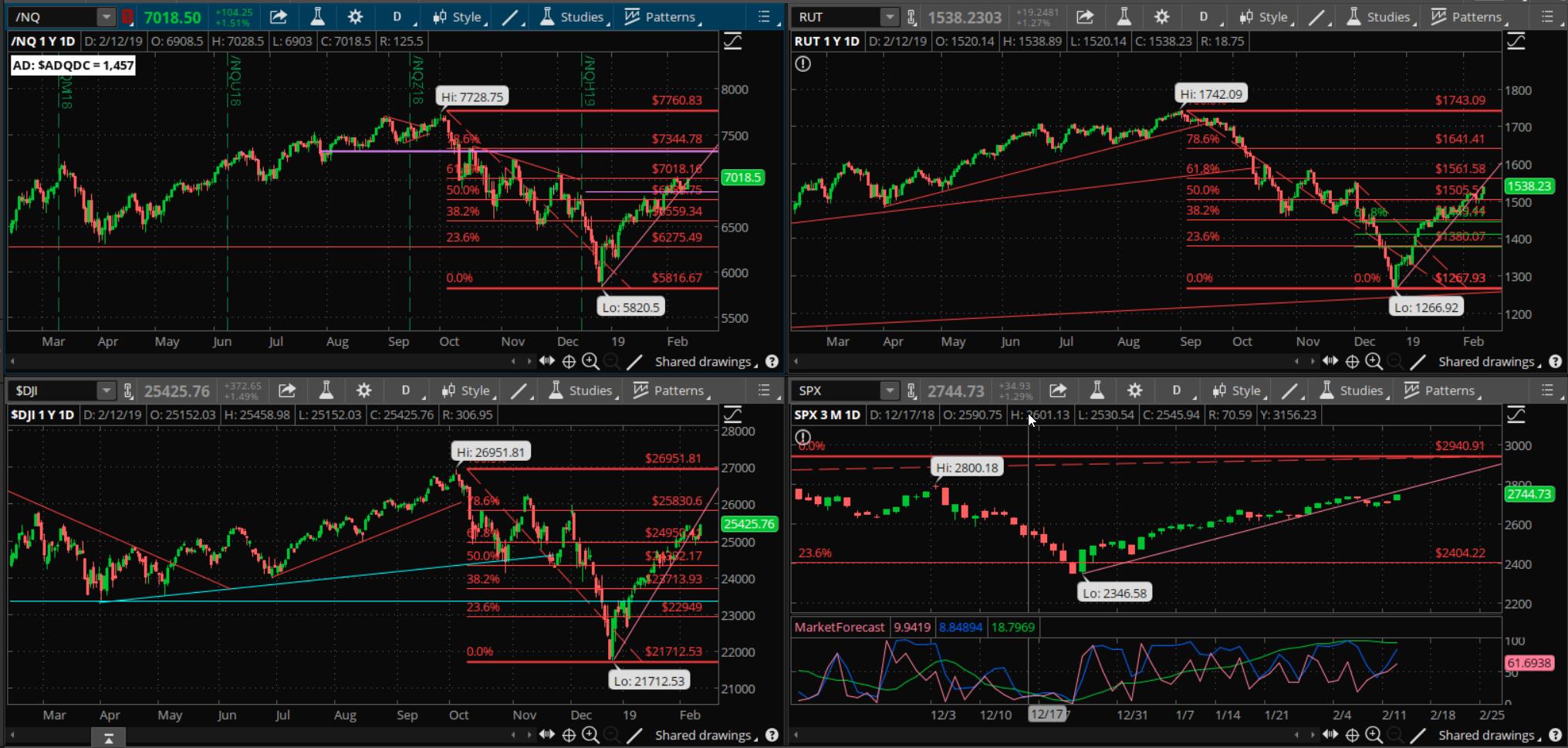
Task: Open Shared drawings dropdown under RUT chart
Action: click(x=1489, y=361)
